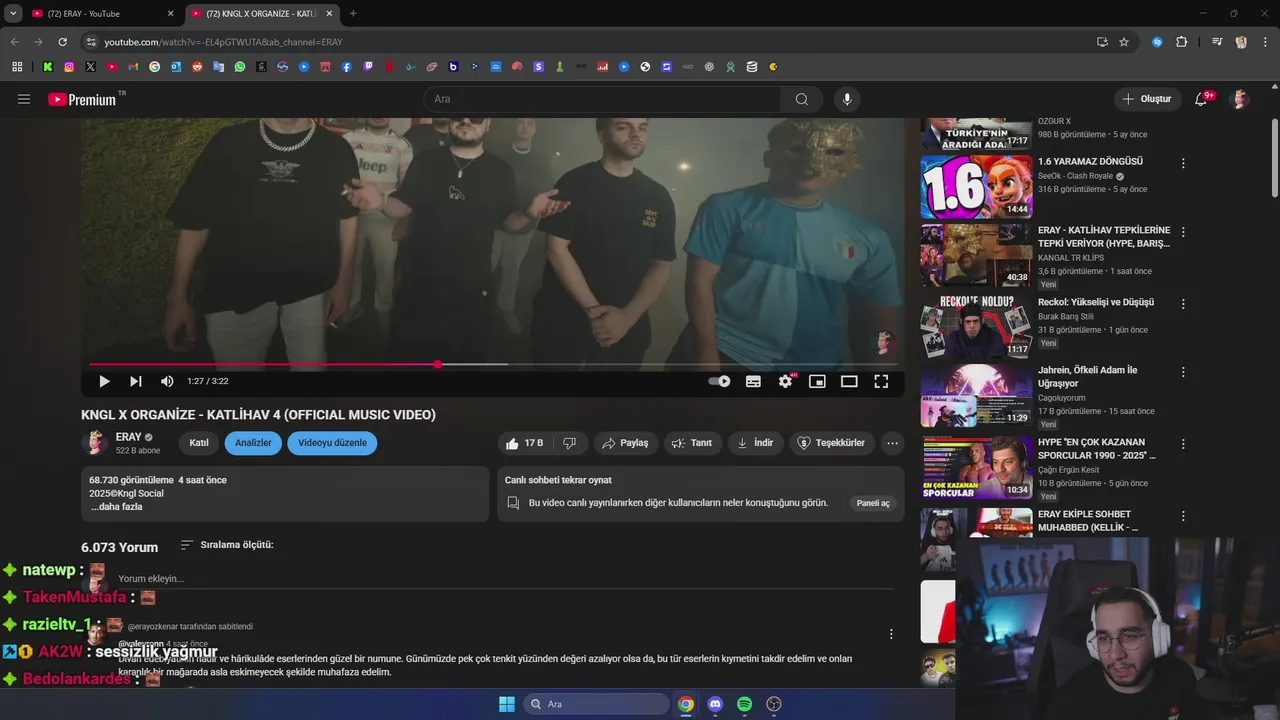Screen dimensions: 1280x720
Task: Open menu for Reckol: Yükselişi ve Düşüşü
Action: [x=1183, y=304]
